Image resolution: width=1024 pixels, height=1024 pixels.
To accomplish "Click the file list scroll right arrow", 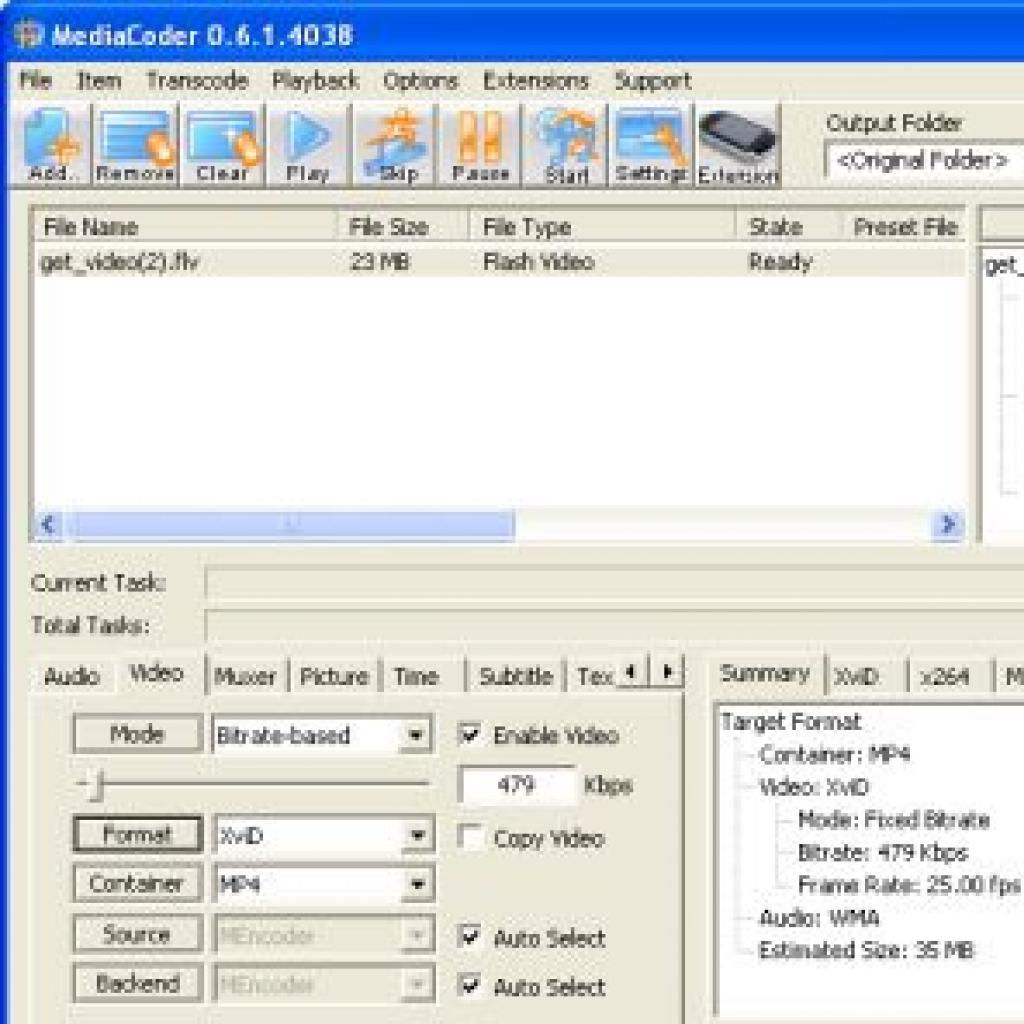I will [x=948, y=524].
